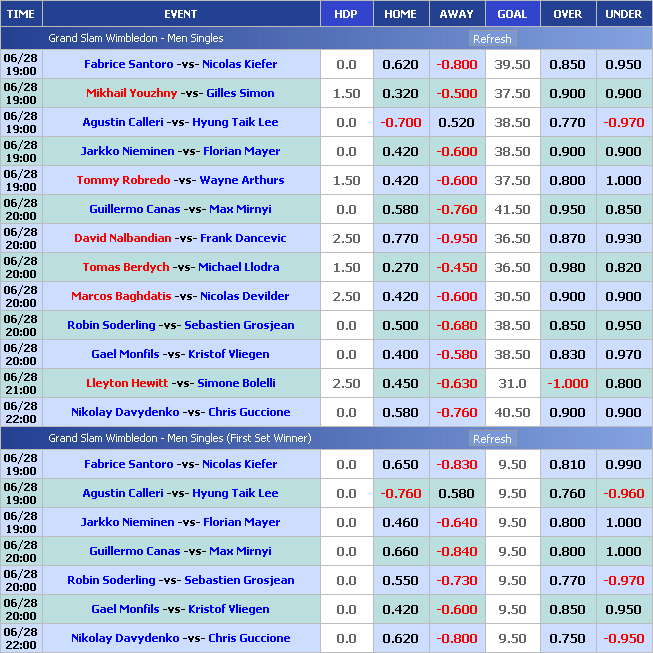Select first set away odds -0.840 for Canas match
The height and width of the screenshot is (653, 653).
[x=456, y=551]
